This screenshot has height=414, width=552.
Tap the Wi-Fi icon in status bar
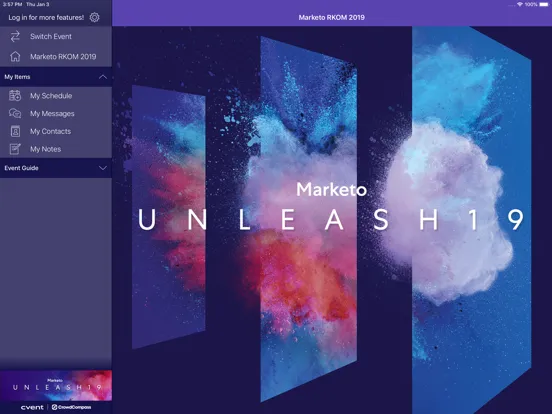tap(520, 4)
